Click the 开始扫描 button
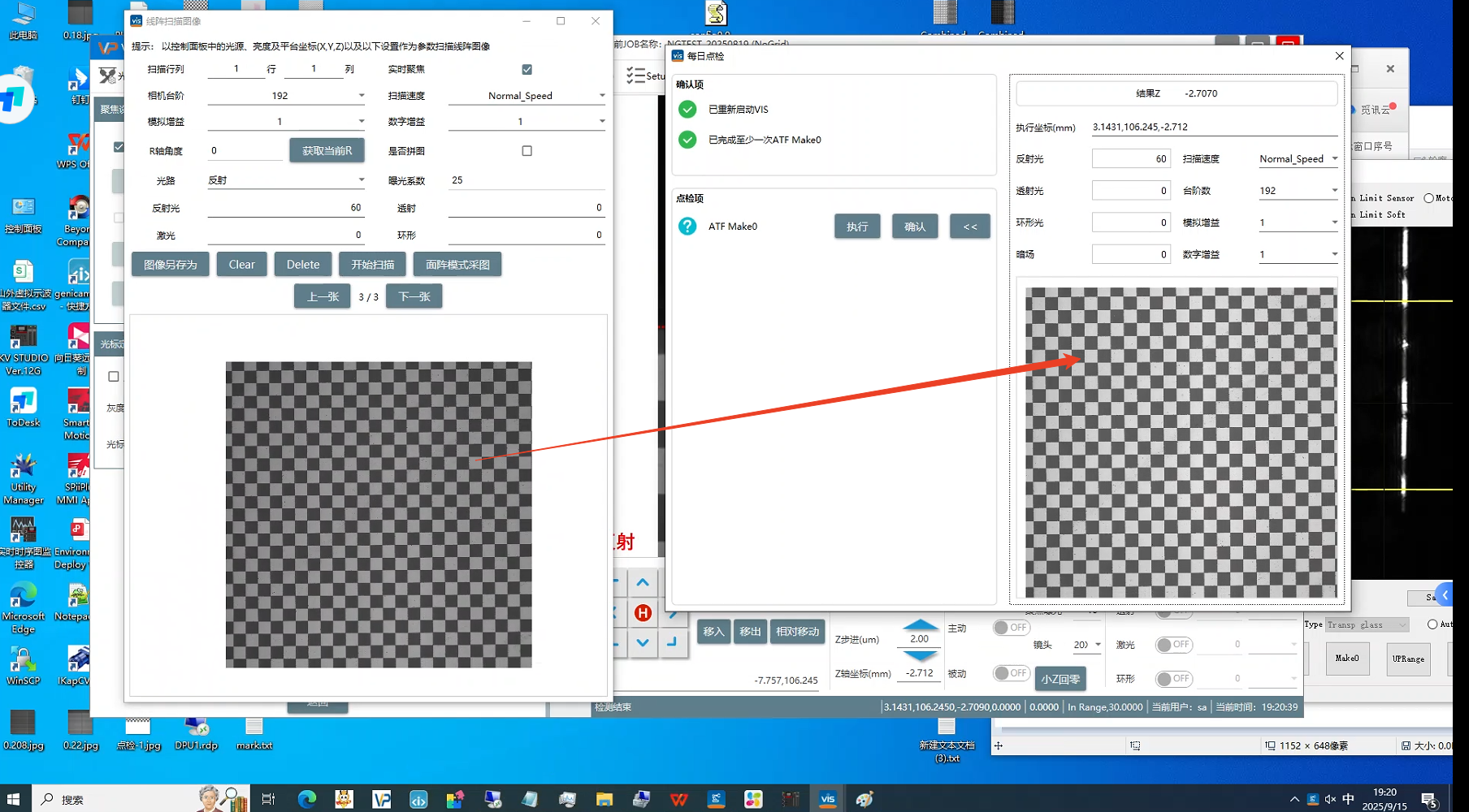 [372, 265]
